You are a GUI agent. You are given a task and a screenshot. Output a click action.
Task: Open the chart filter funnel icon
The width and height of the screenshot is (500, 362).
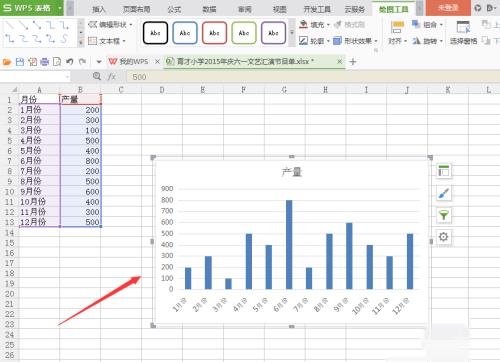444,215
